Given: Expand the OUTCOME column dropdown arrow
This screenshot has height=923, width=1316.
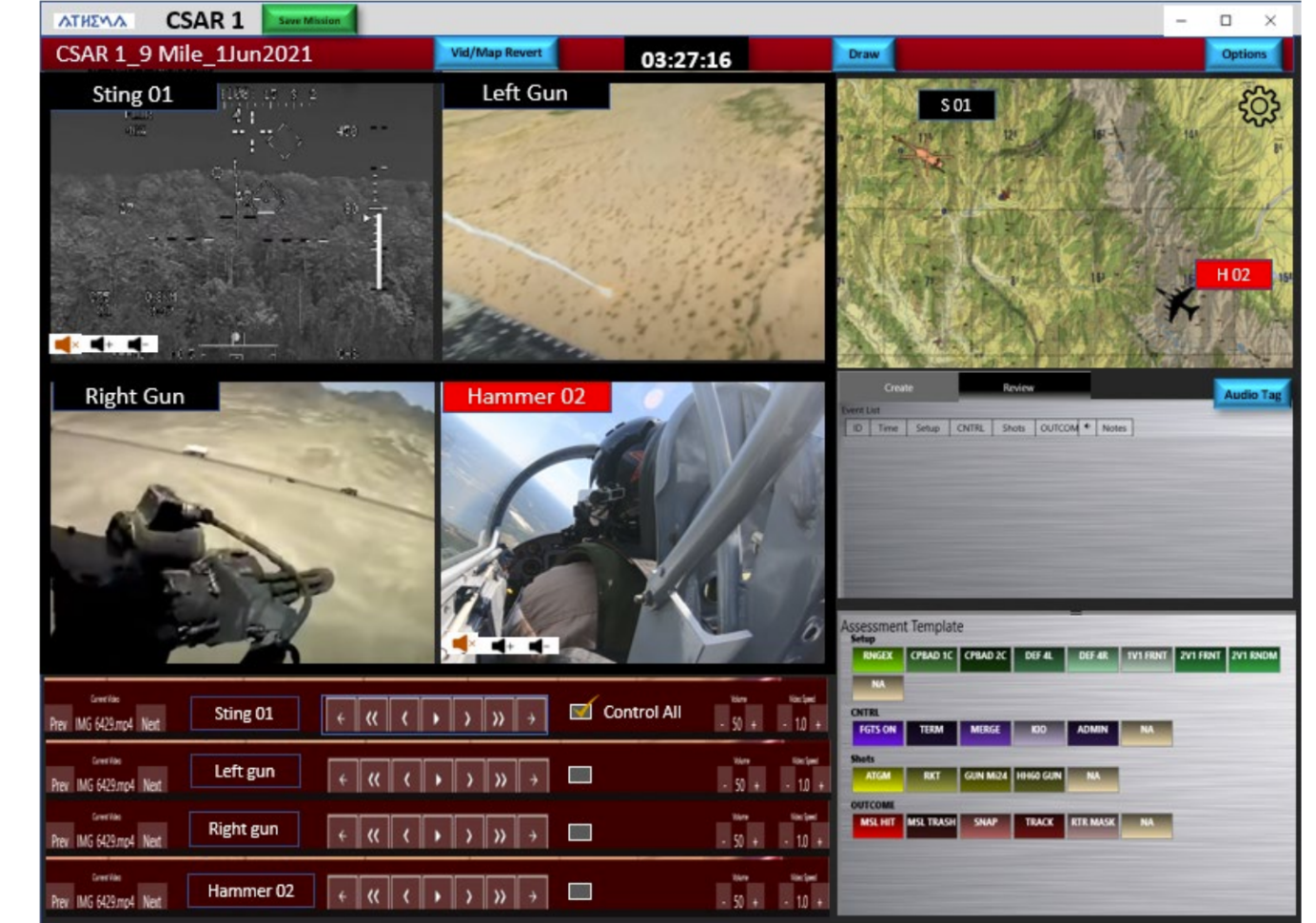Looking at the screenshot, I should click(x=1088, y=427).
